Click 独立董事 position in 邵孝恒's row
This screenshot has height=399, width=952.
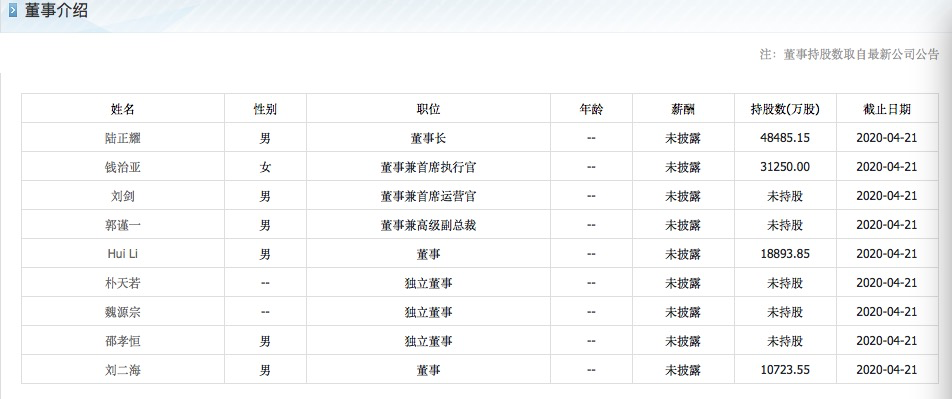[x=428, y=341]
